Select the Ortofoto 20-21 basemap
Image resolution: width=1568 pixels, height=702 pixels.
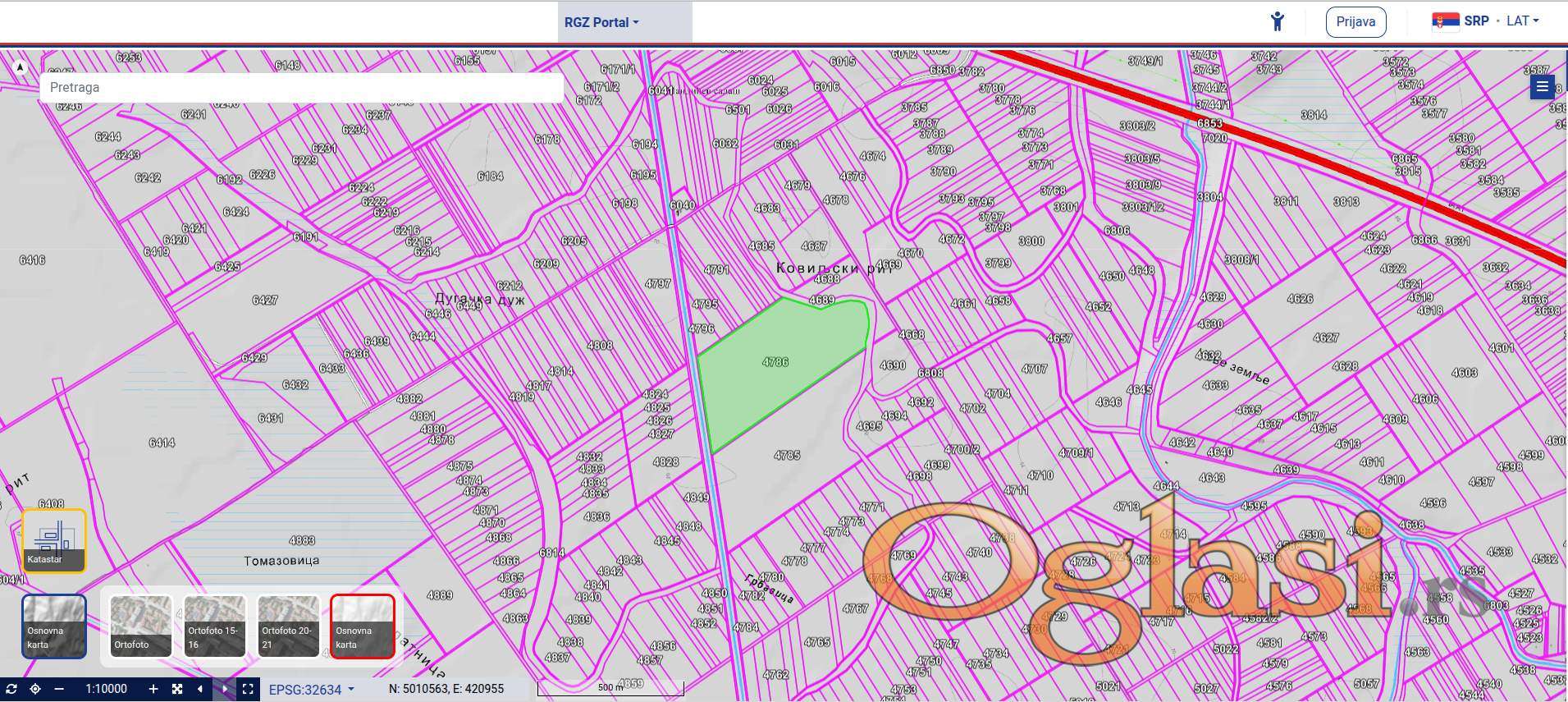288,626
